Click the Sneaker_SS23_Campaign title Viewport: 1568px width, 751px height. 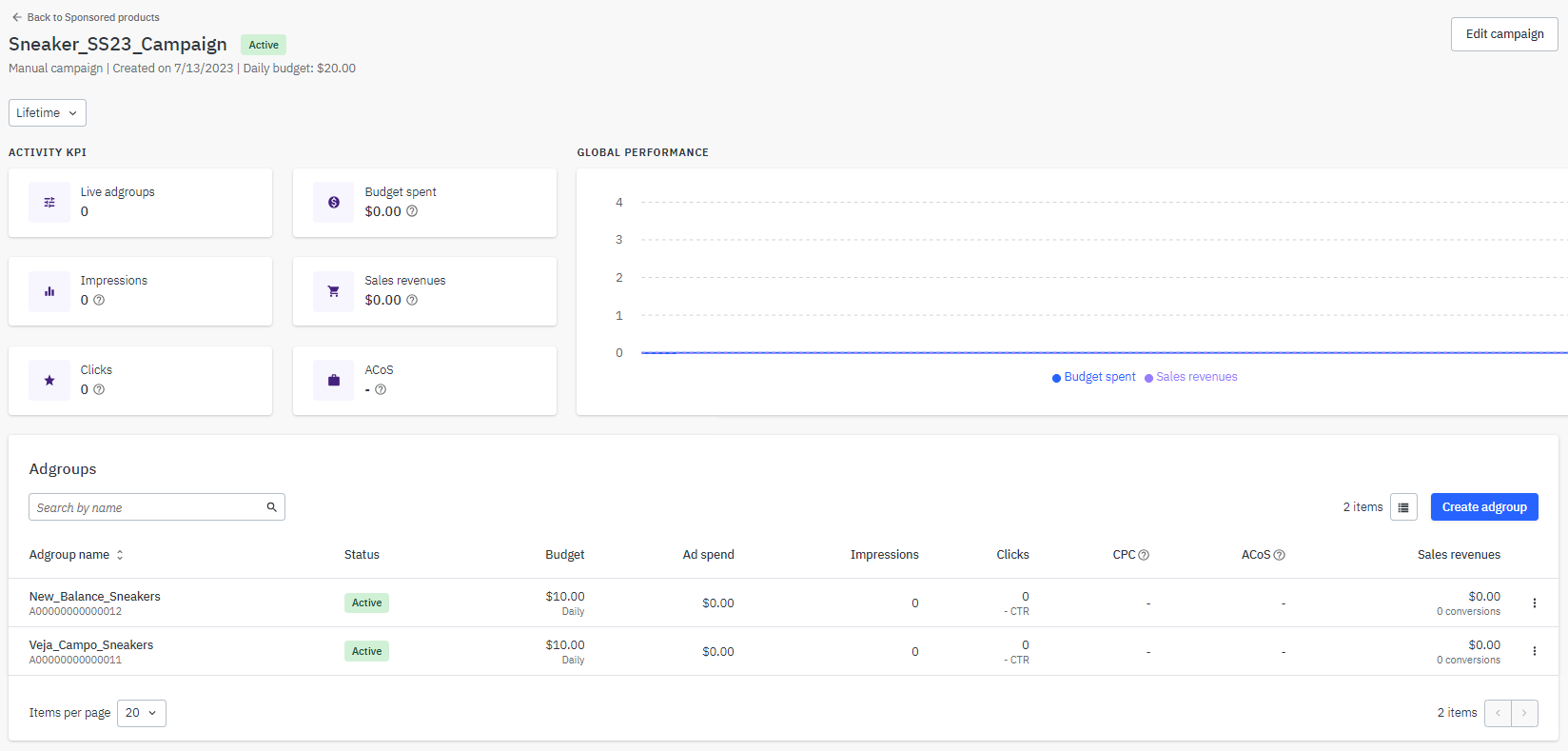point(118,45)
